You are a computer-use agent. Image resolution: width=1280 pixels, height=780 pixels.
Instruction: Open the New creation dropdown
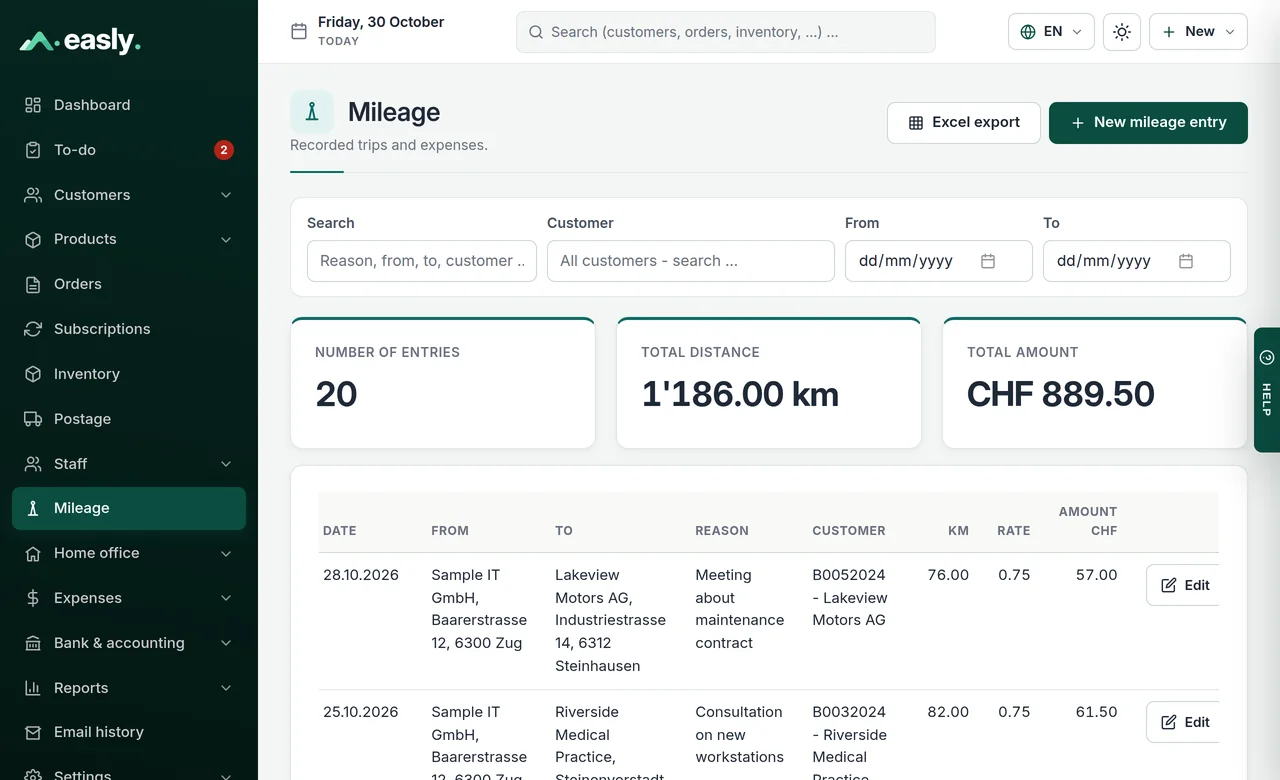1198,32
